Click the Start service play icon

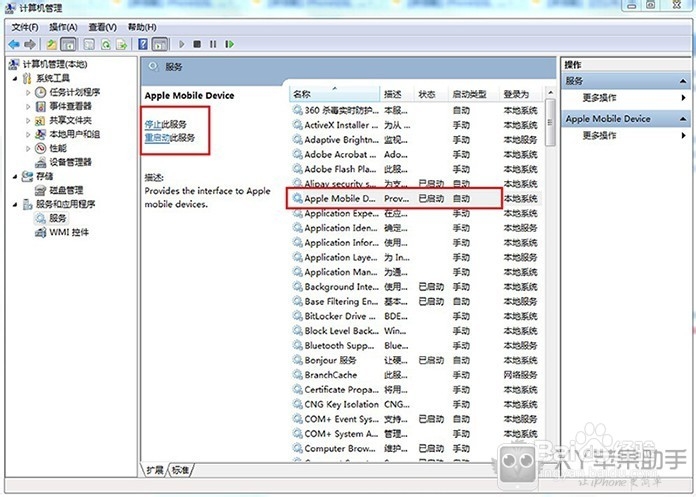point(182,44)
